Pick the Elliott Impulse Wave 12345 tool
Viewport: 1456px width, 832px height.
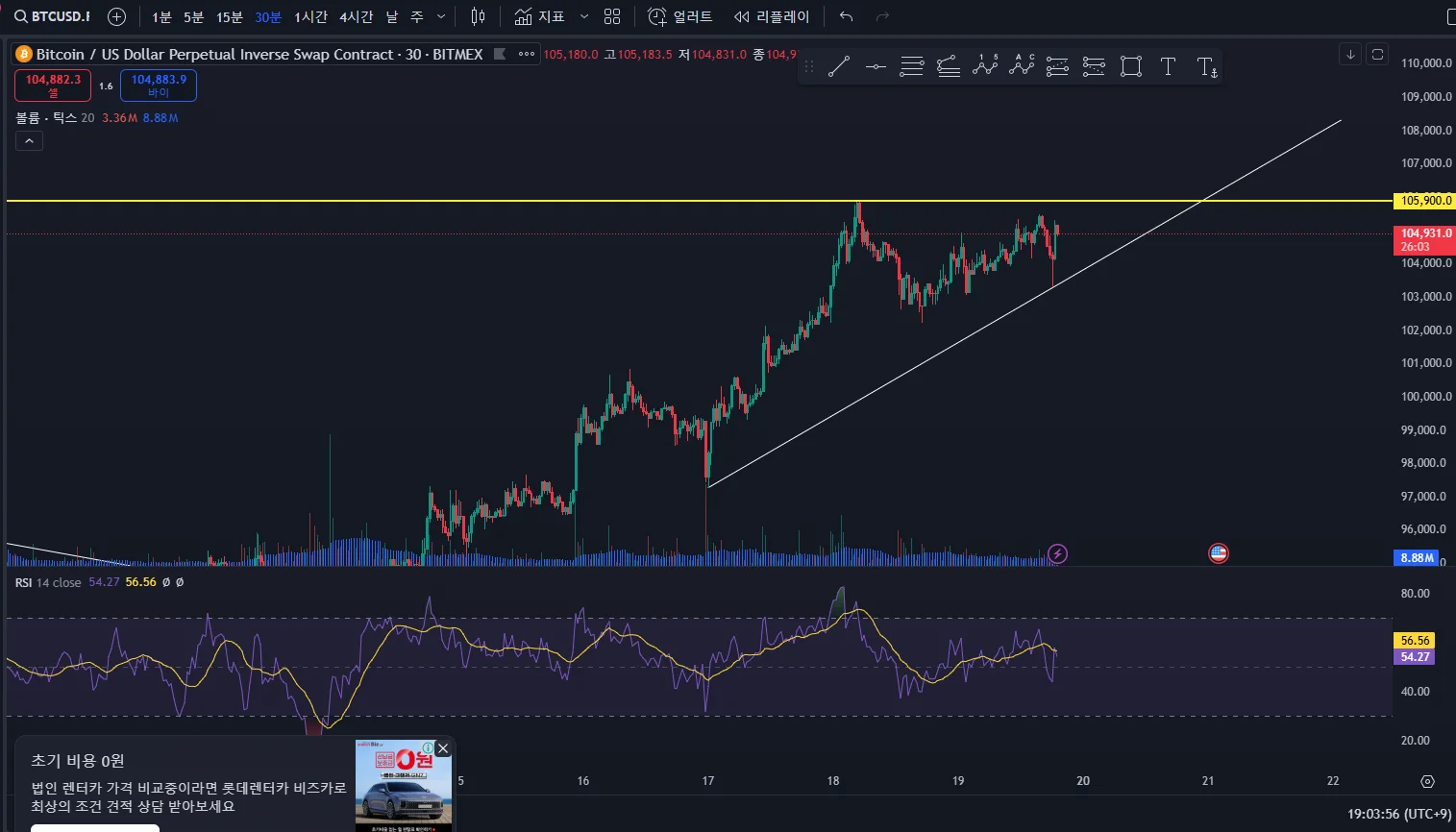pyautogui.click(x=985, y=66)
